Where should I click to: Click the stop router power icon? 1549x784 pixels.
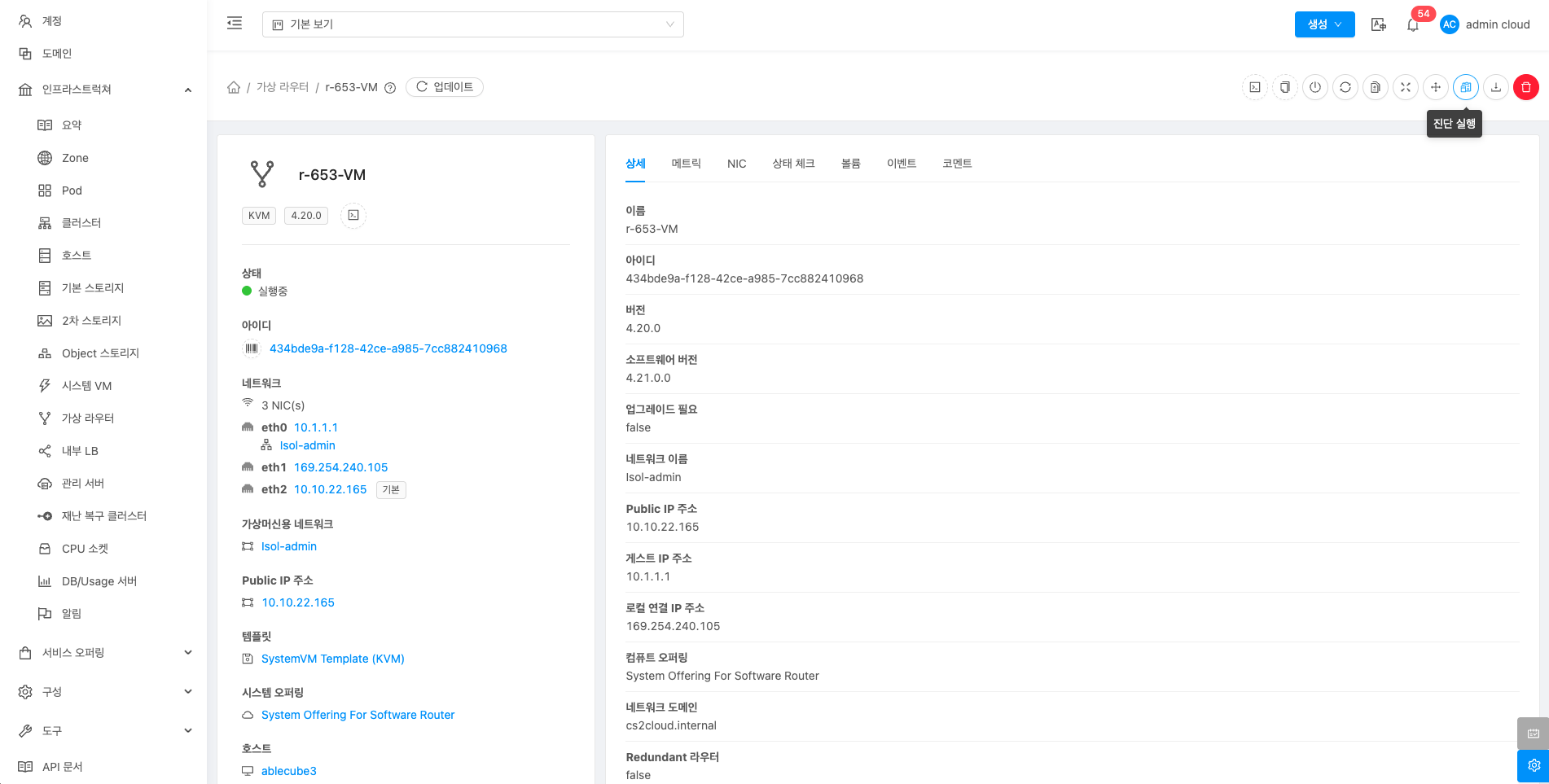(x=1314, y=87)
